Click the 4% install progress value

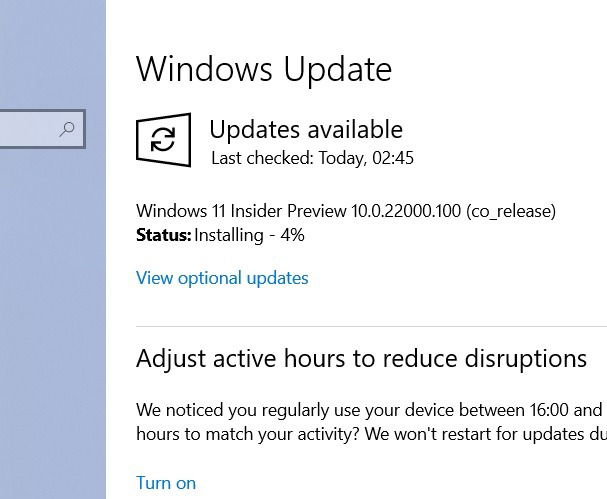click(x=292, y=235)
